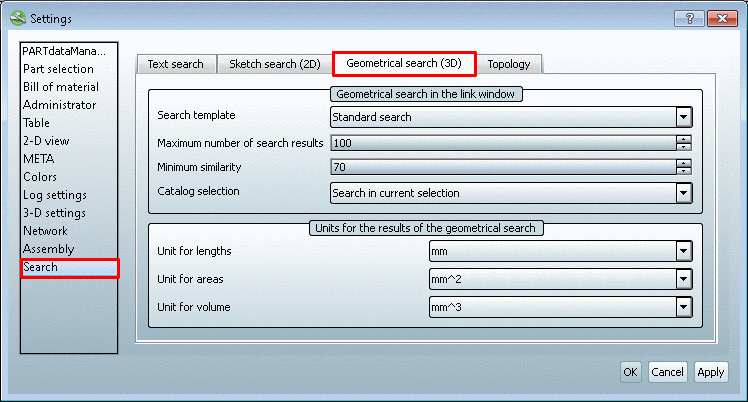Switch to the Text search tab
The height and width of the screenshot is (402, 748).
tap(176, 64)
